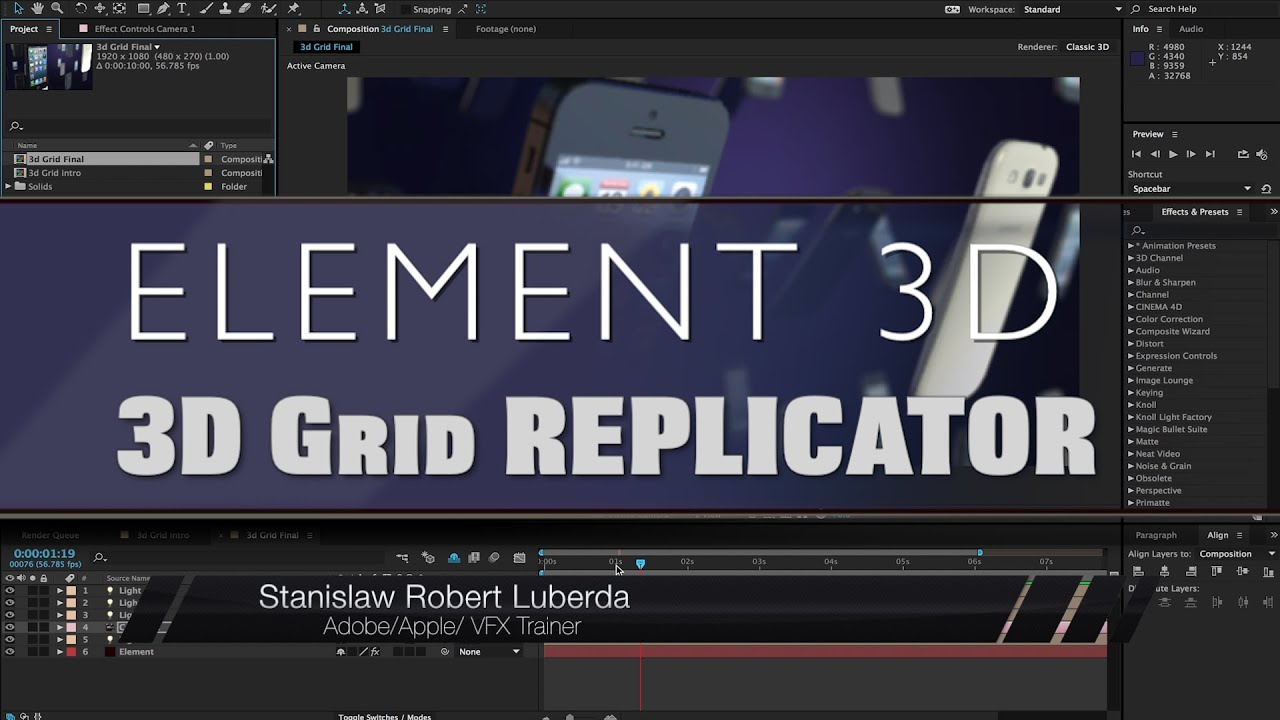Hide the Element layer 6
Screen dimensions: 1280x720
coord(10,651)
